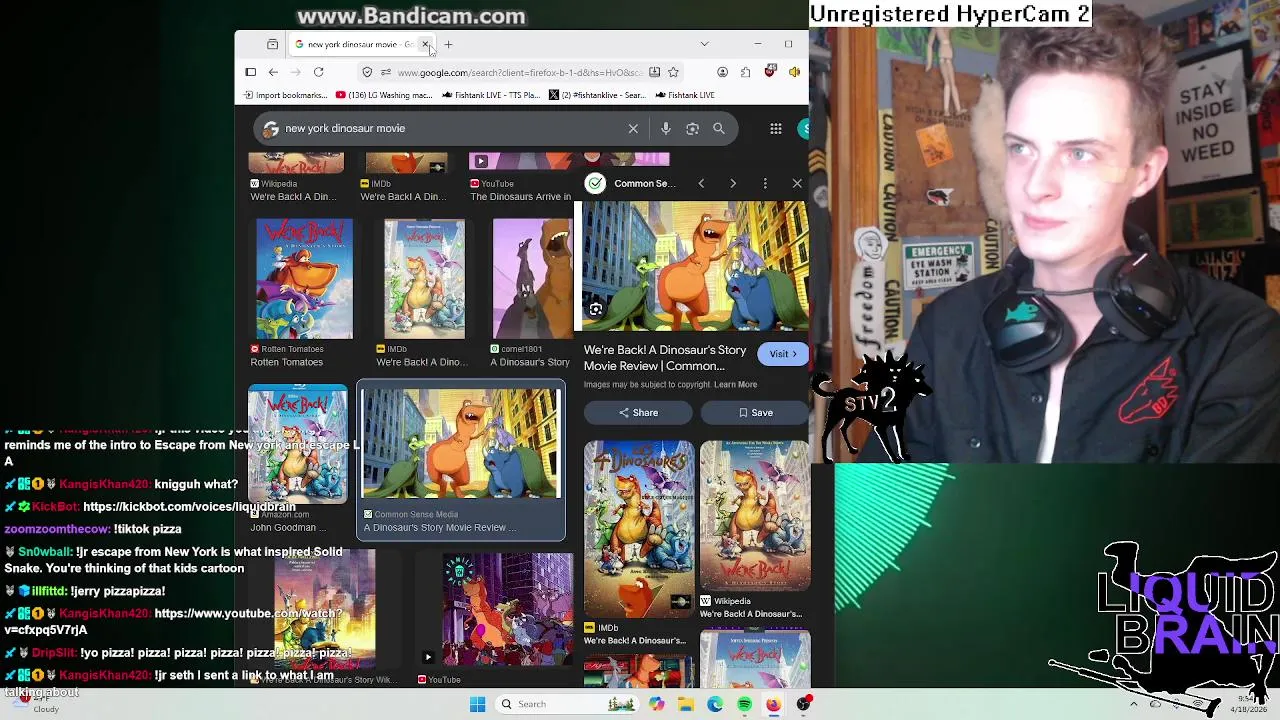This screenshot has height=720, width=1280.
Task: Select the Common Sense Media movie review thumbnail
Action: [x=461, y=443]
